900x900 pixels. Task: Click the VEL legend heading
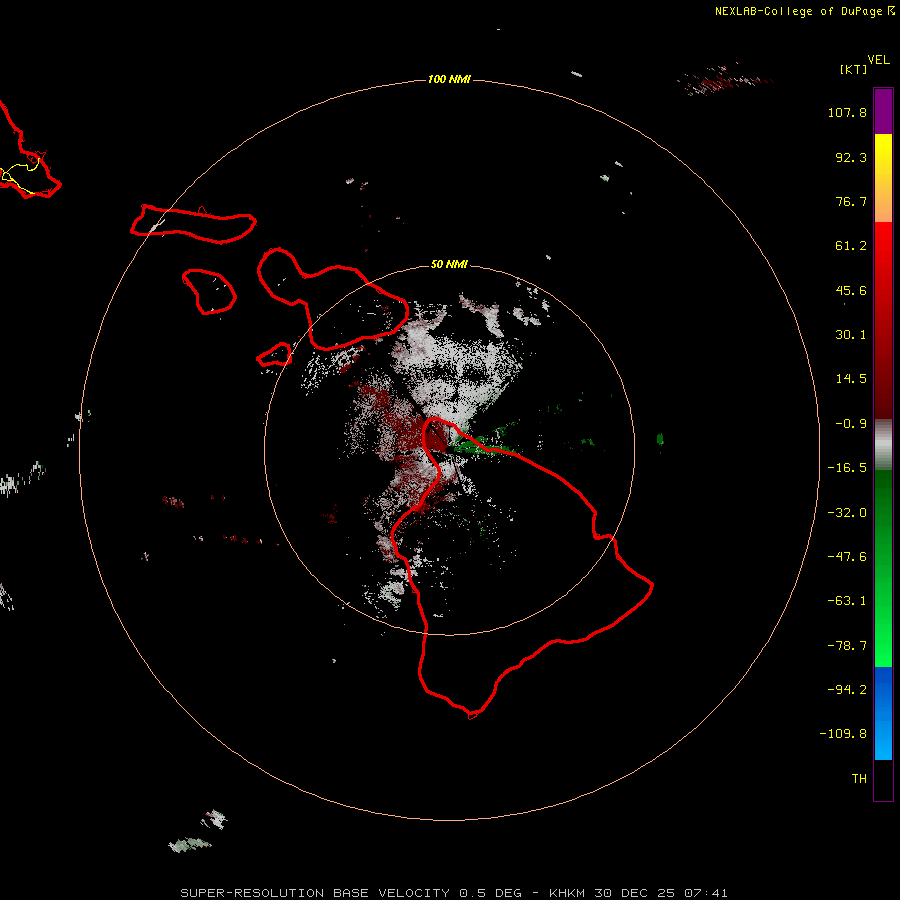pyautogui.click(x=879, y=60)
